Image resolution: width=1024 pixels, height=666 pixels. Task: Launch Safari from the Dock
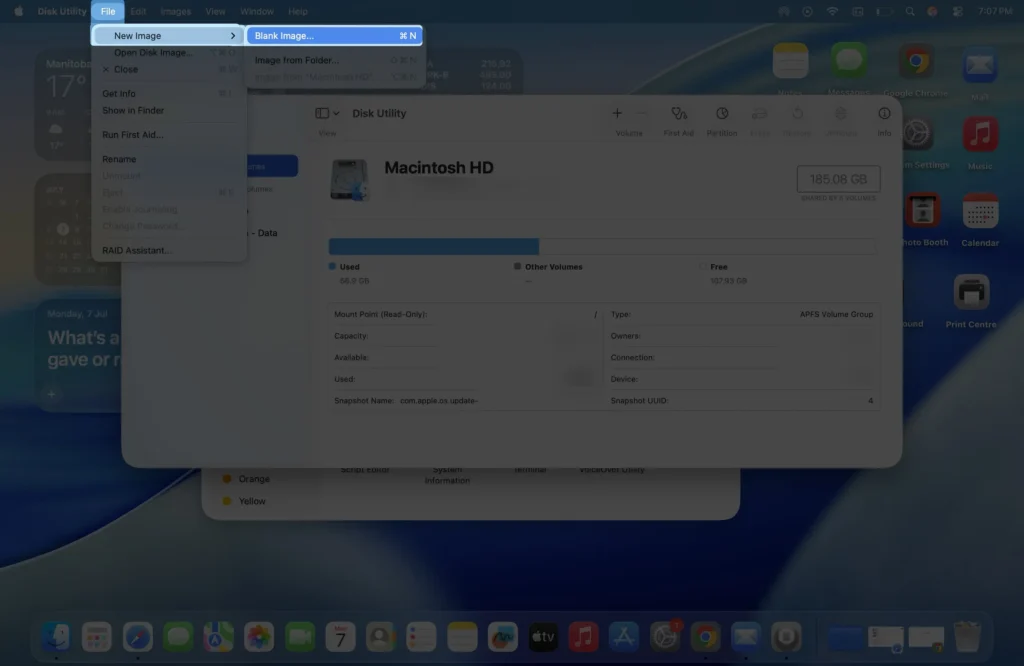(x=138, y=635)
